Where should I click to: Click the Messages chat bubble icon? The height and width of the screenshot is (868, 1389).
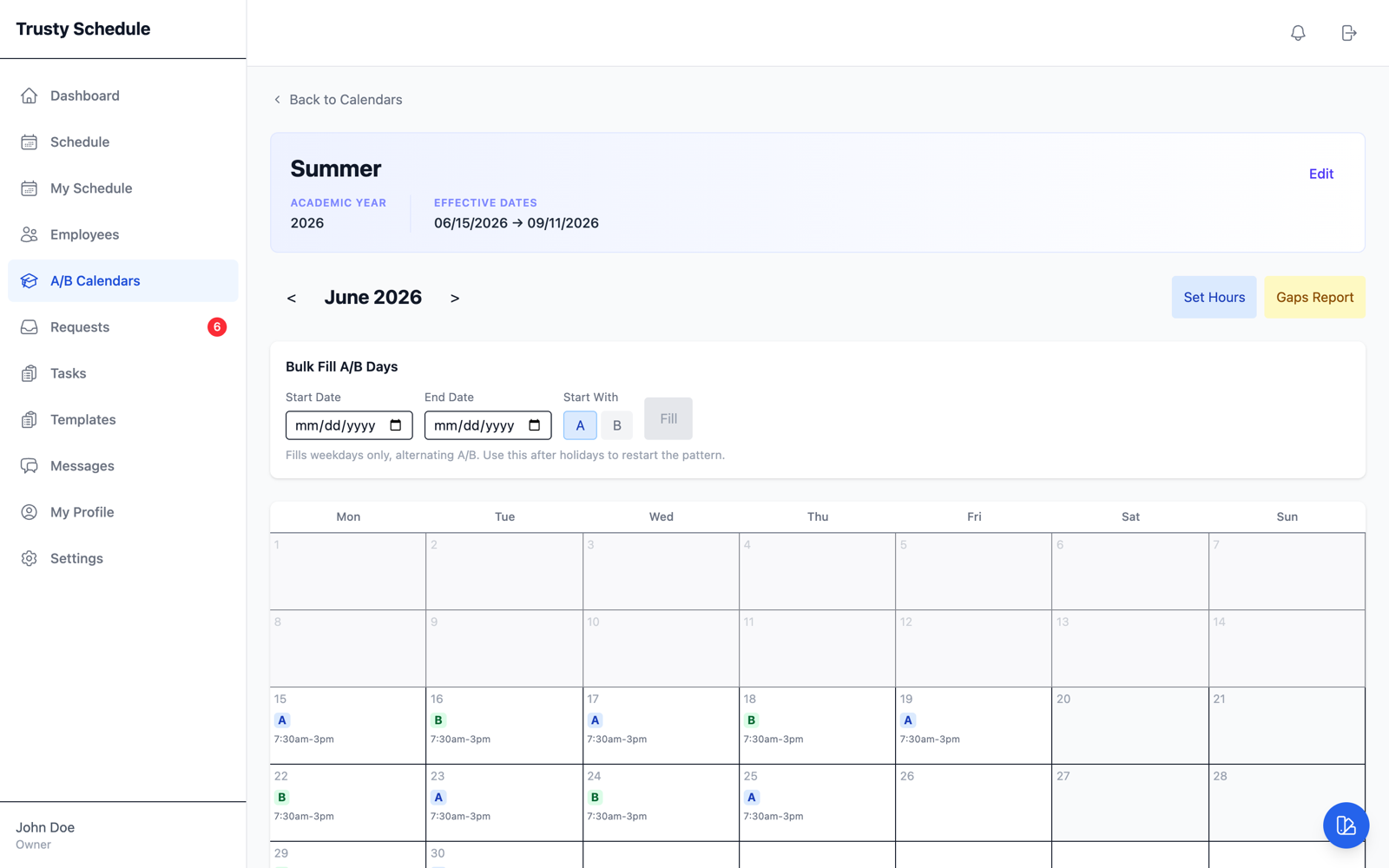[30, 466]
